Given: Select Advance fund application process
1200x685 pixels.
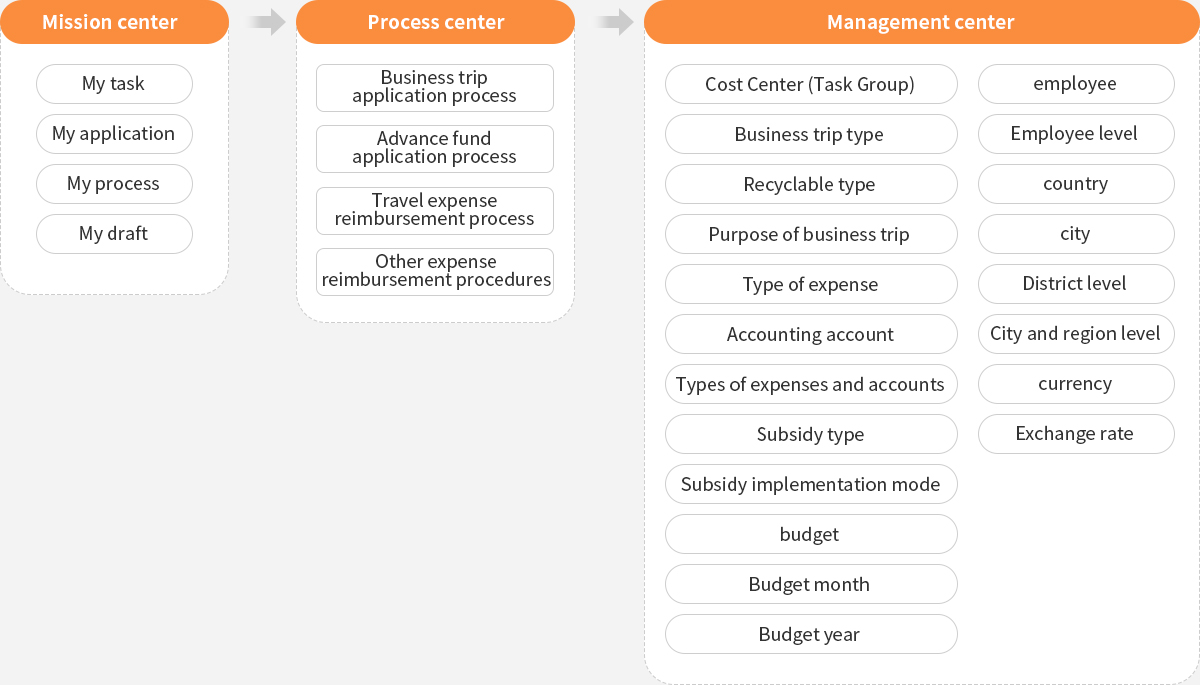Looking at the screenshot, I should (x=435, y=149).
